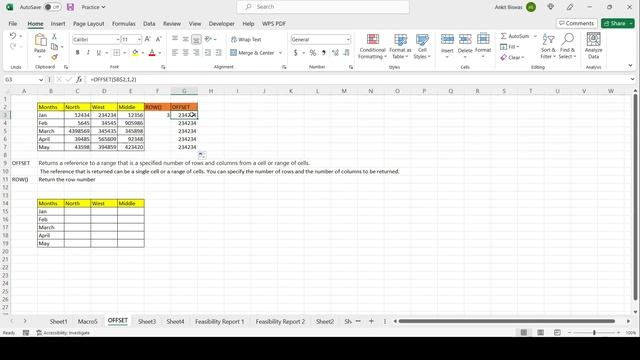Open the Sheet1 sheet tab
Viewport: 640px width, 360px height.
coord(58,322)
